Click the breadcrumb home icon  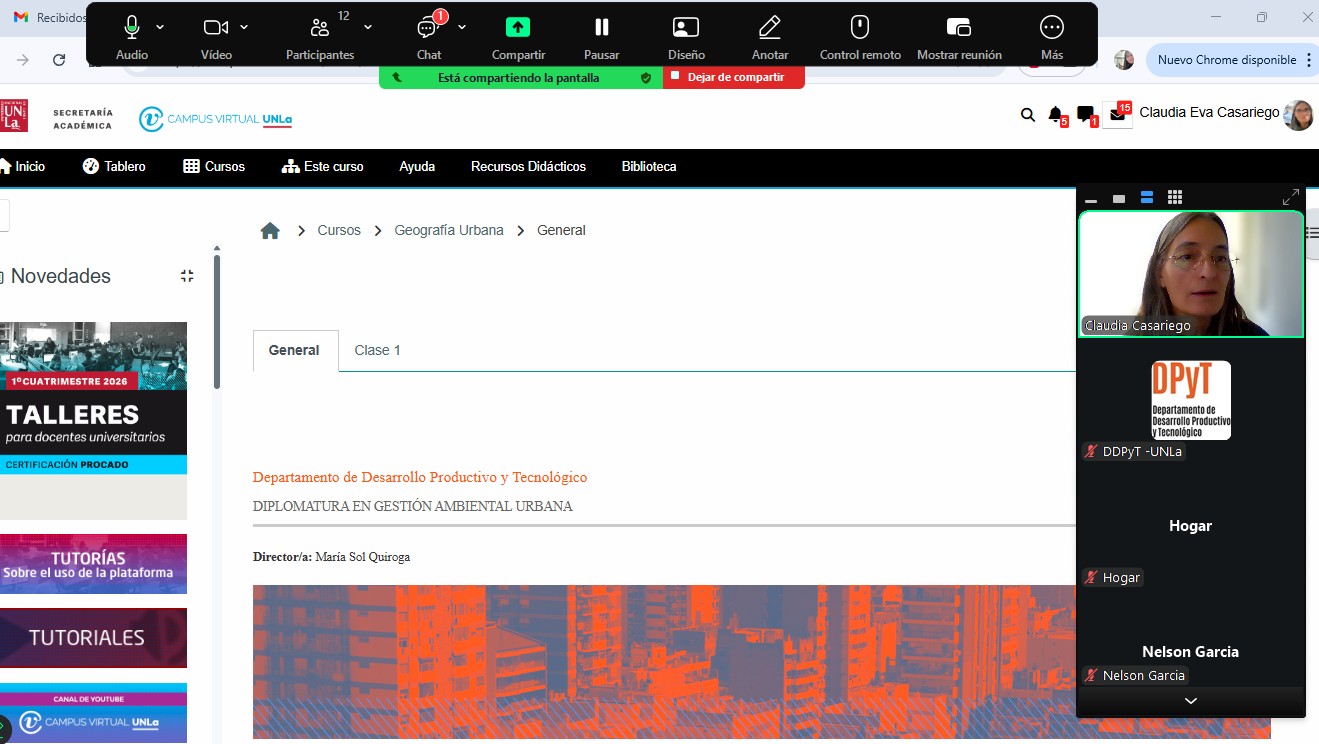(270, 231)
